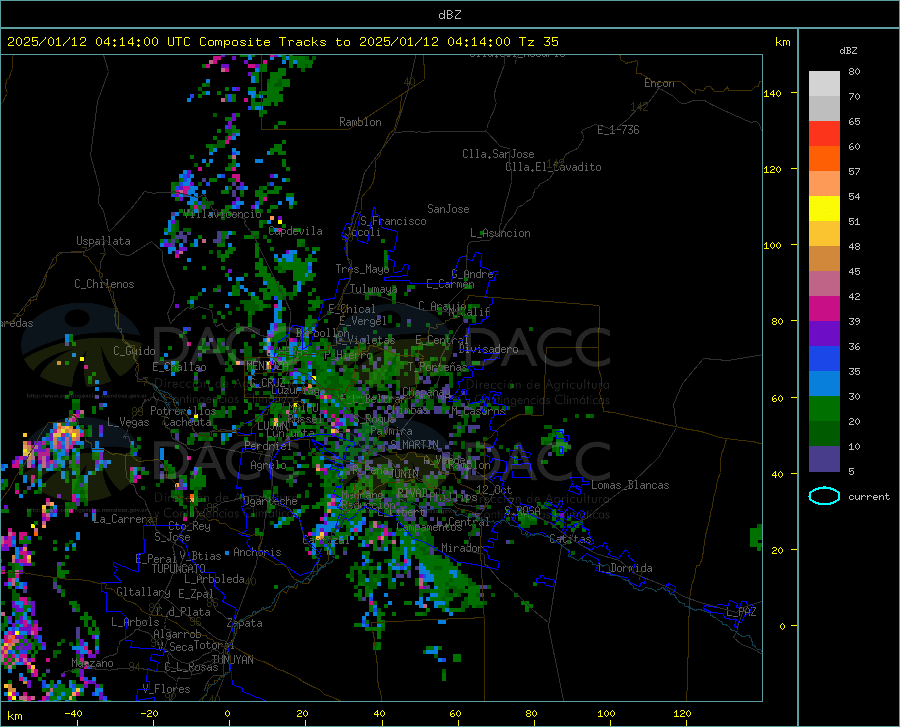The image size is (900, 727).
Task: Click the cyan 'current' ellipse legend symbol
Action: (824, 496)
